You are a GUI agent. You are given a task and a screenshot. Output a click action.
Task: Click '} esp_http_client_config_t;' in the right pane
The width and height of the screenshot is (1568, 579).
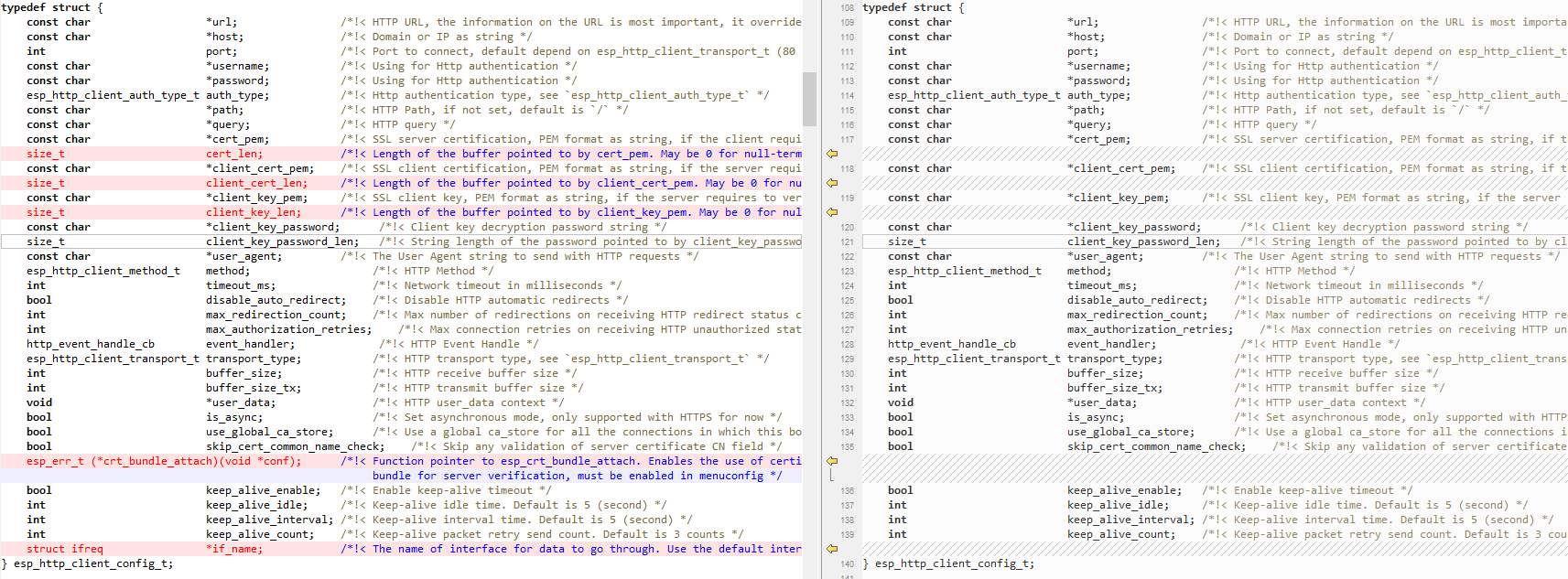coord(948,563)
